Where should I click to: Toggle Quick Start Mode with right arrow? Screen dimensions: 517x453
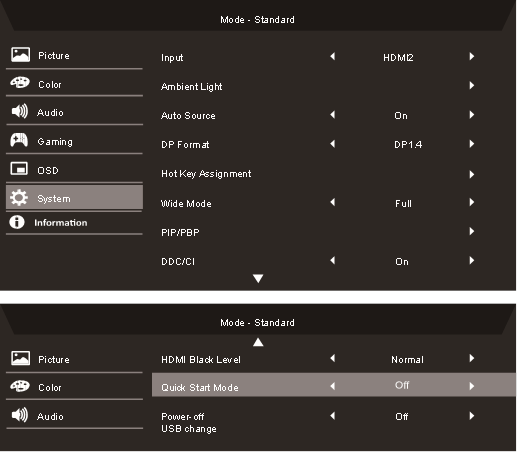(472, 386)
